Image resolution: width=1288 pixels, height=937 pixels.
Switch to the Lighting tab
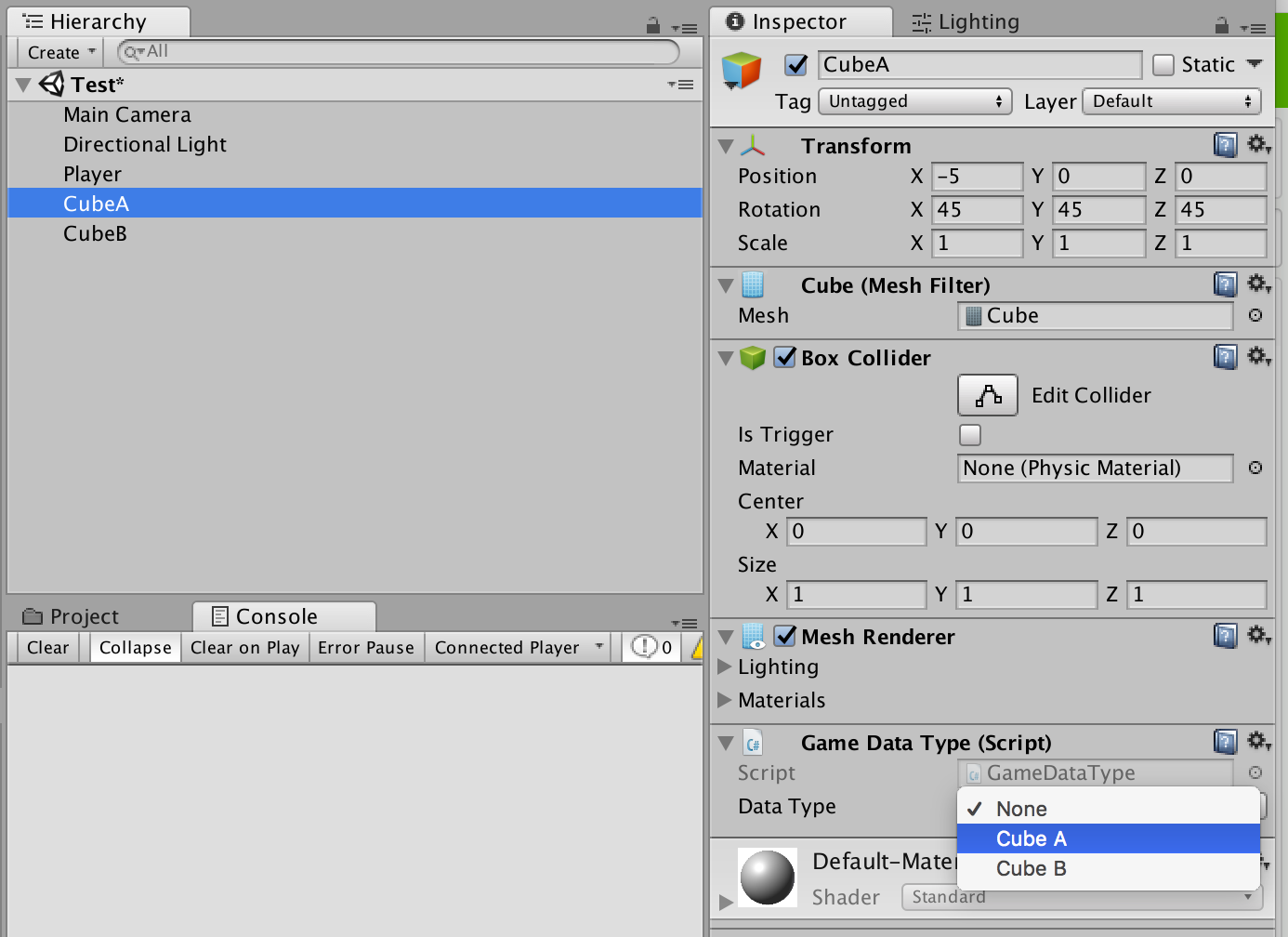coord(966,21)
